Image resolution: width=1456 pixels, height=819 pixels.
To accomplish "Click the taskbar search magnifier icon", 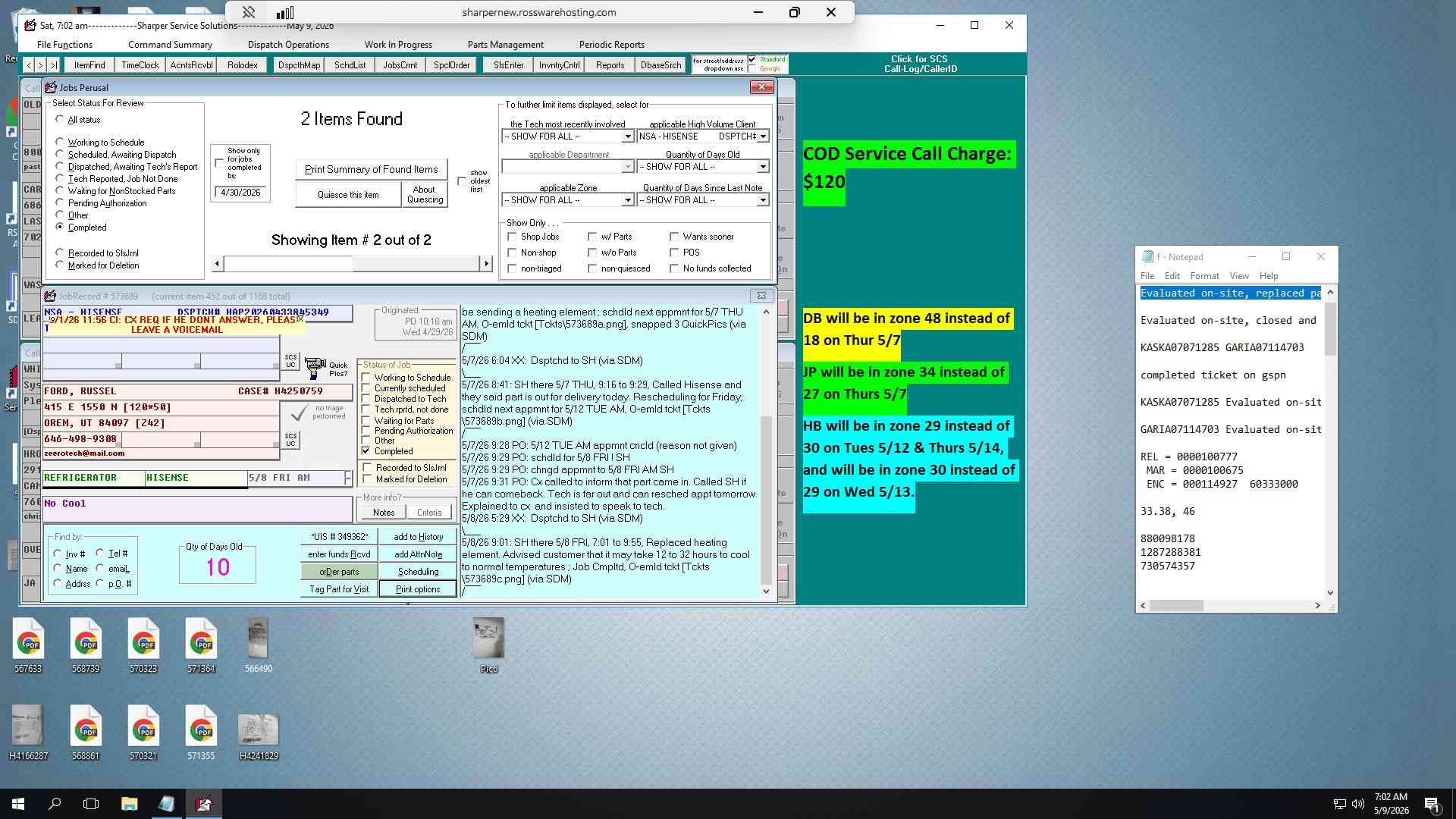I will pyautogui.click(x=55, y=804).
